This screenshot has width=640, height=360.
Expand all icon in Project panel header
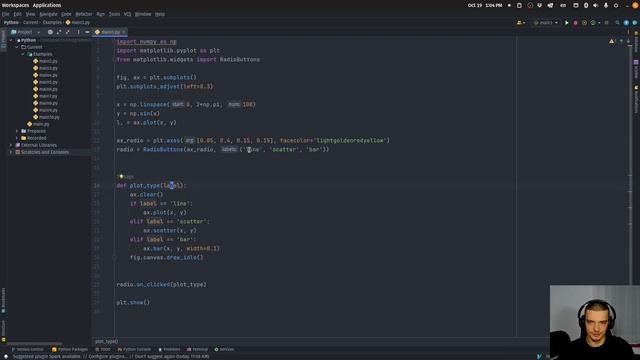[59, 32]
